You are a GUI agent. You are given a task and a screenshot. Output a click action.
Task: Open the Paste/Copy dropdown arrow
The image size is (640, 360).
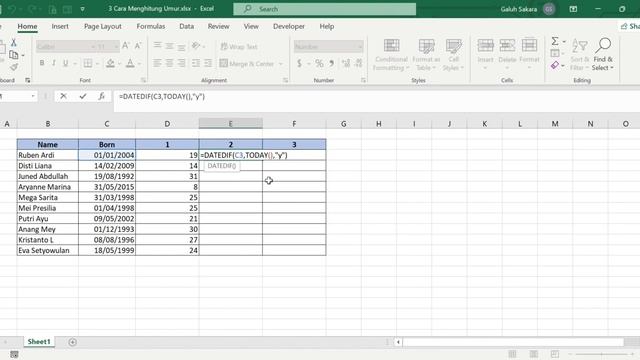pos(23,55)
